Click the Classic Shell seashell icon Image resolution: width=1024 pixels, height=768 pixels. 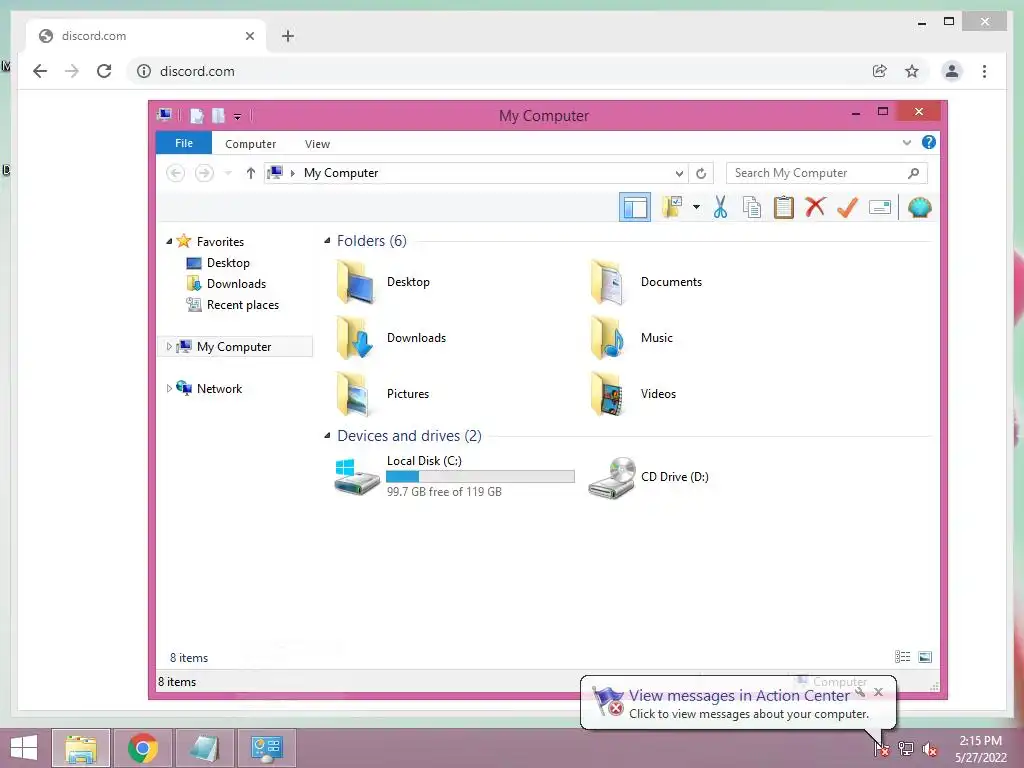click(920, 208)
